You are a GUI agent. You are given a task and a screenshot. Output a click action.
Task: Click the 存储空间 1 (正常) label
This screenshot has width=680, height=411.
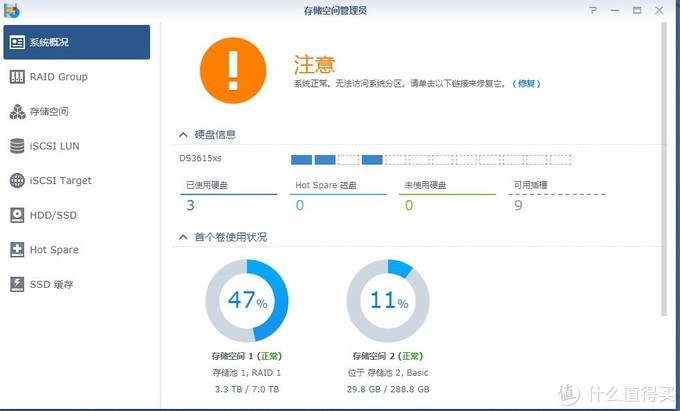(247, 356)
